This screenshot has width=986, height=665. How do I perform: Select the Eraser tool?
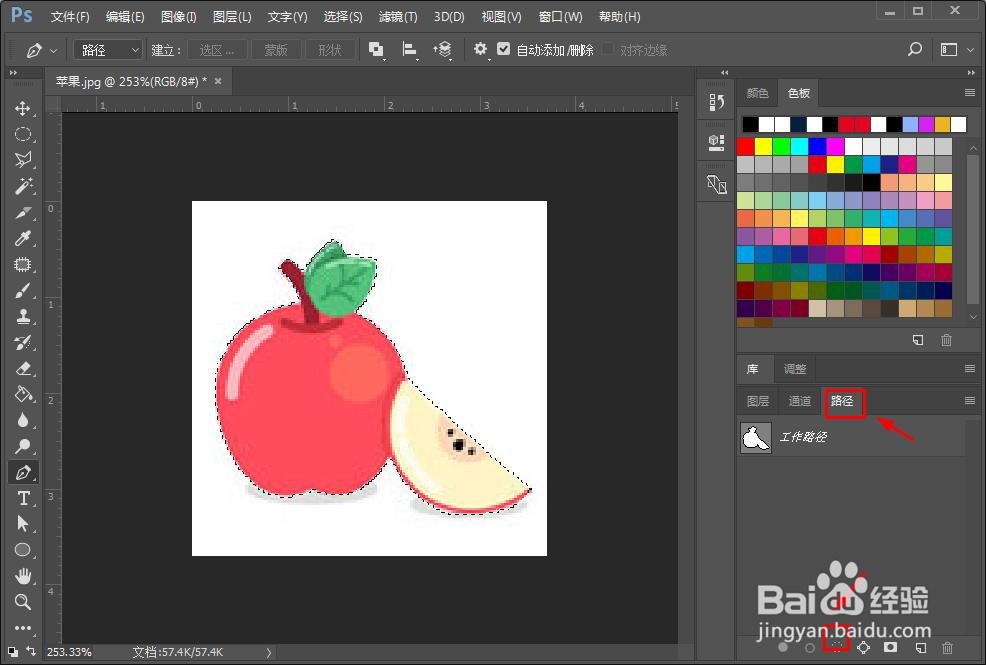click(23, 368)
